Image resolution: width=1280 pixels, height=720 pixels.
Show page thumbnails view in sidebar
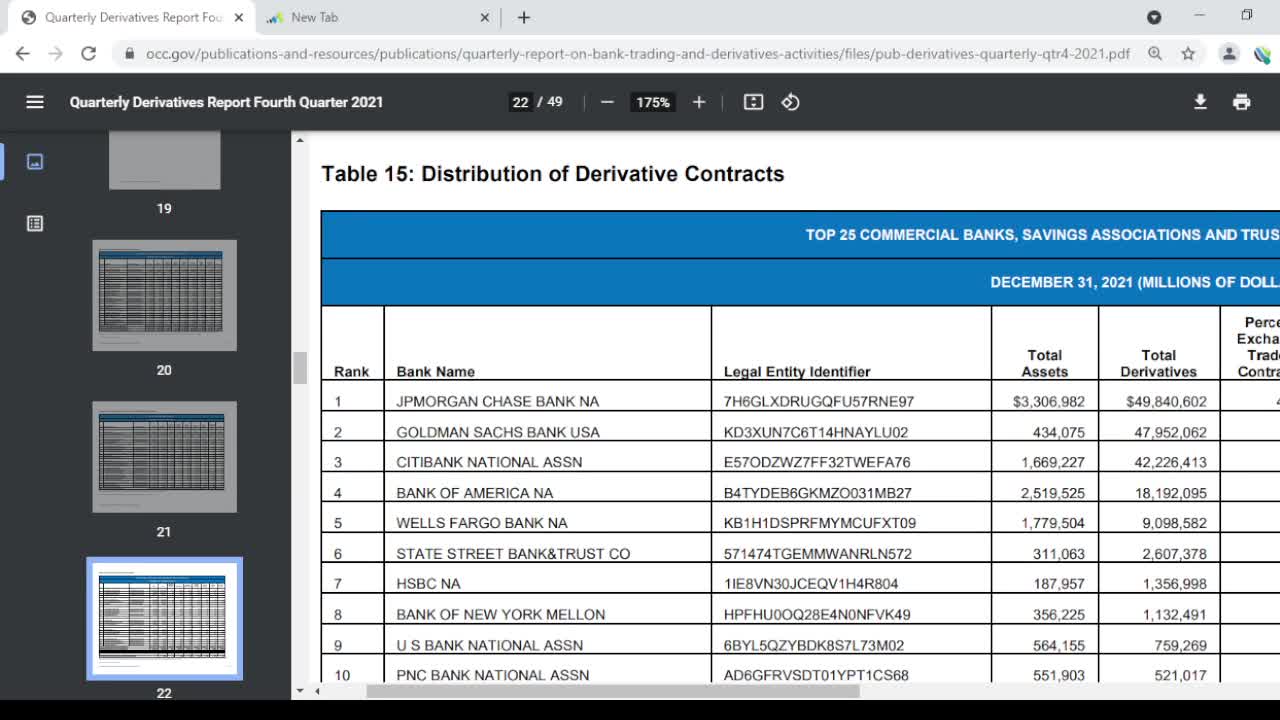pyautogui.click(x=35, y=161)
